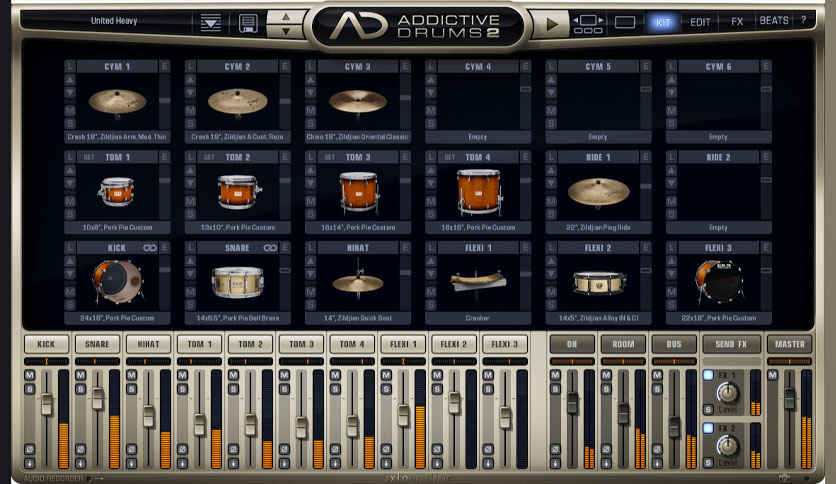Click the MASTER channel volume fader

790,398
